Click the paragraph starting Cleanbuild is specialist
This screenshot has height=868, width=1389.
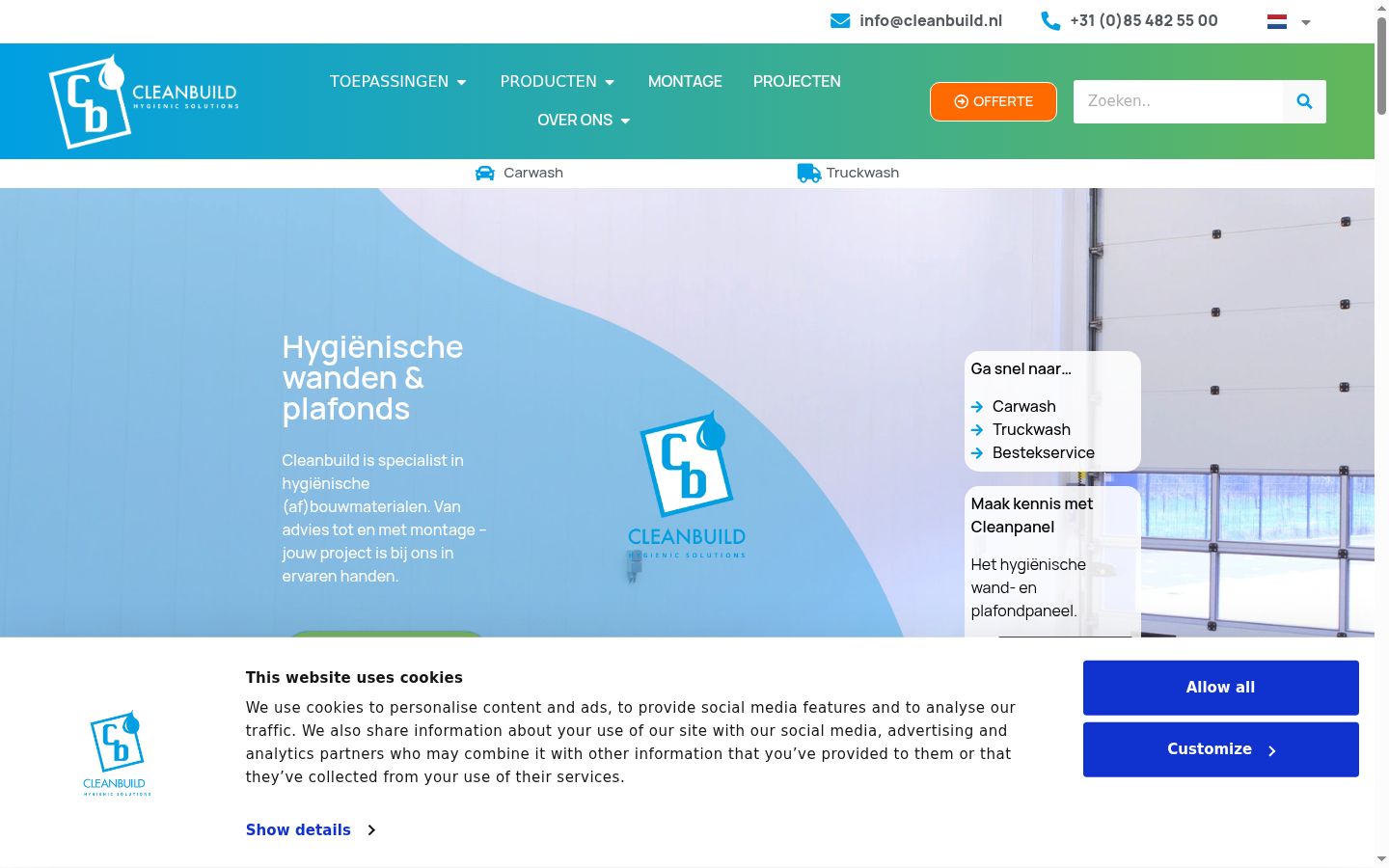(385, 518)
